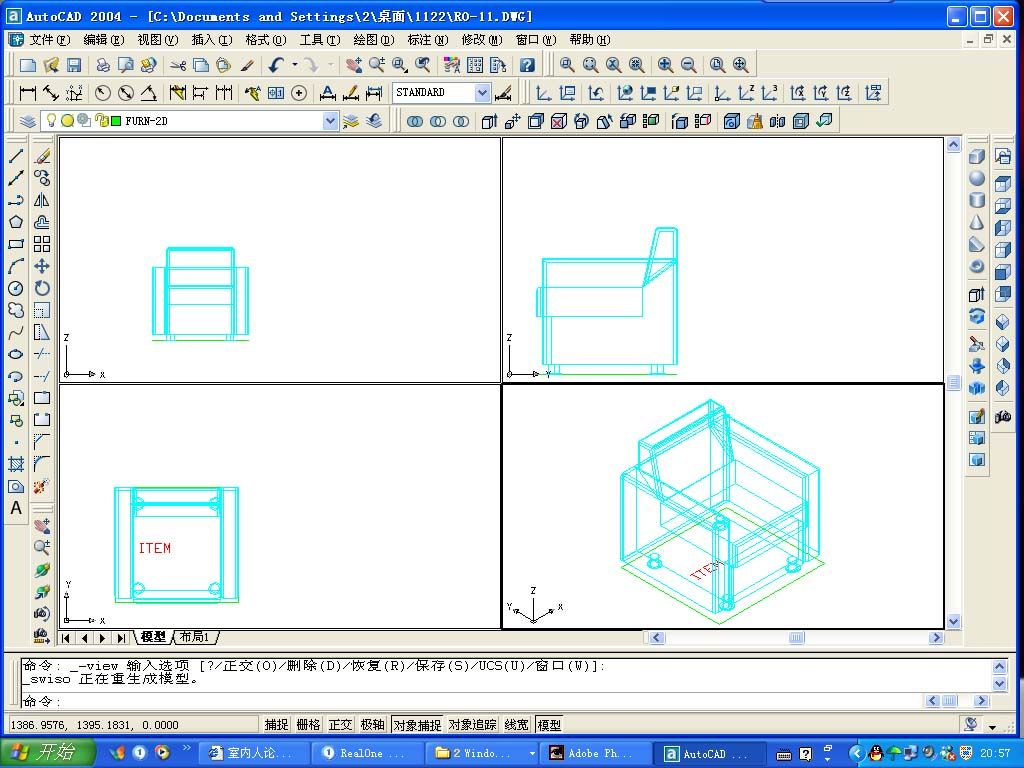1024x768 pixels.
Task: Toggle 捕捉 snap mode
Action: (276, 725)
